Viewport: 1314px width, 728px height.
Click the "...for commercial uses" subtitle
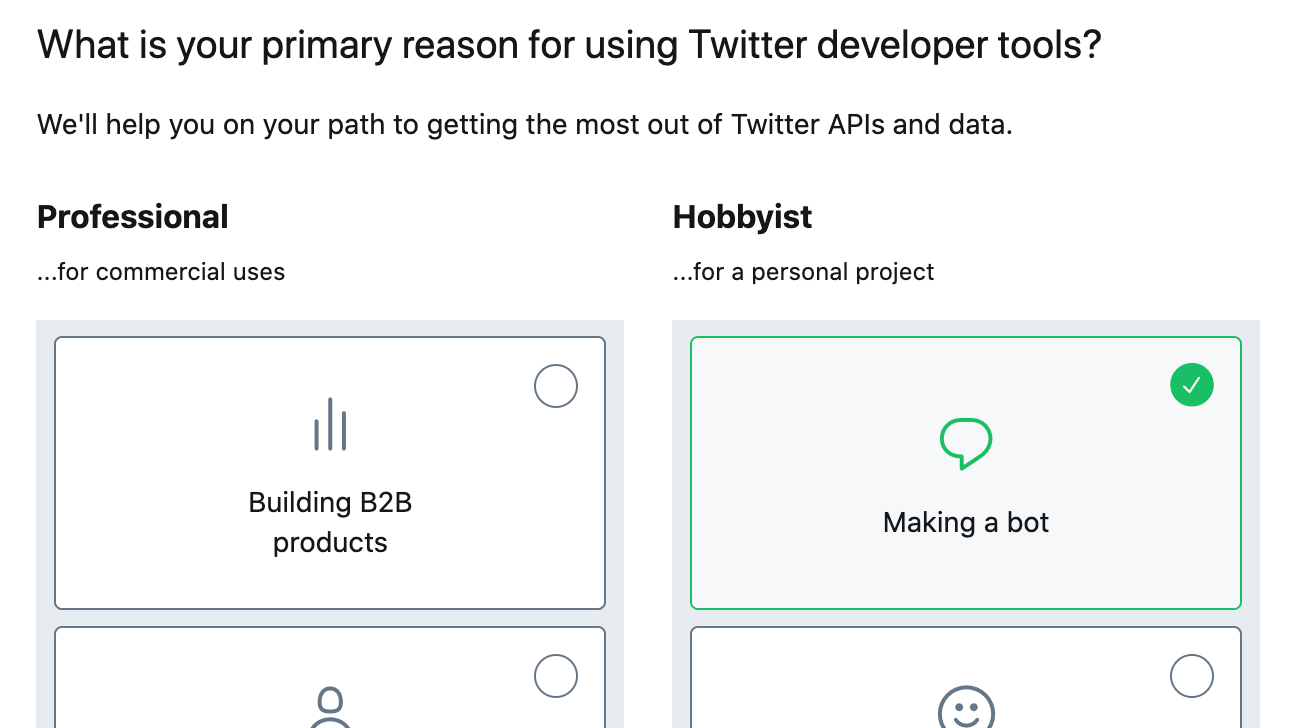point(161,272)
